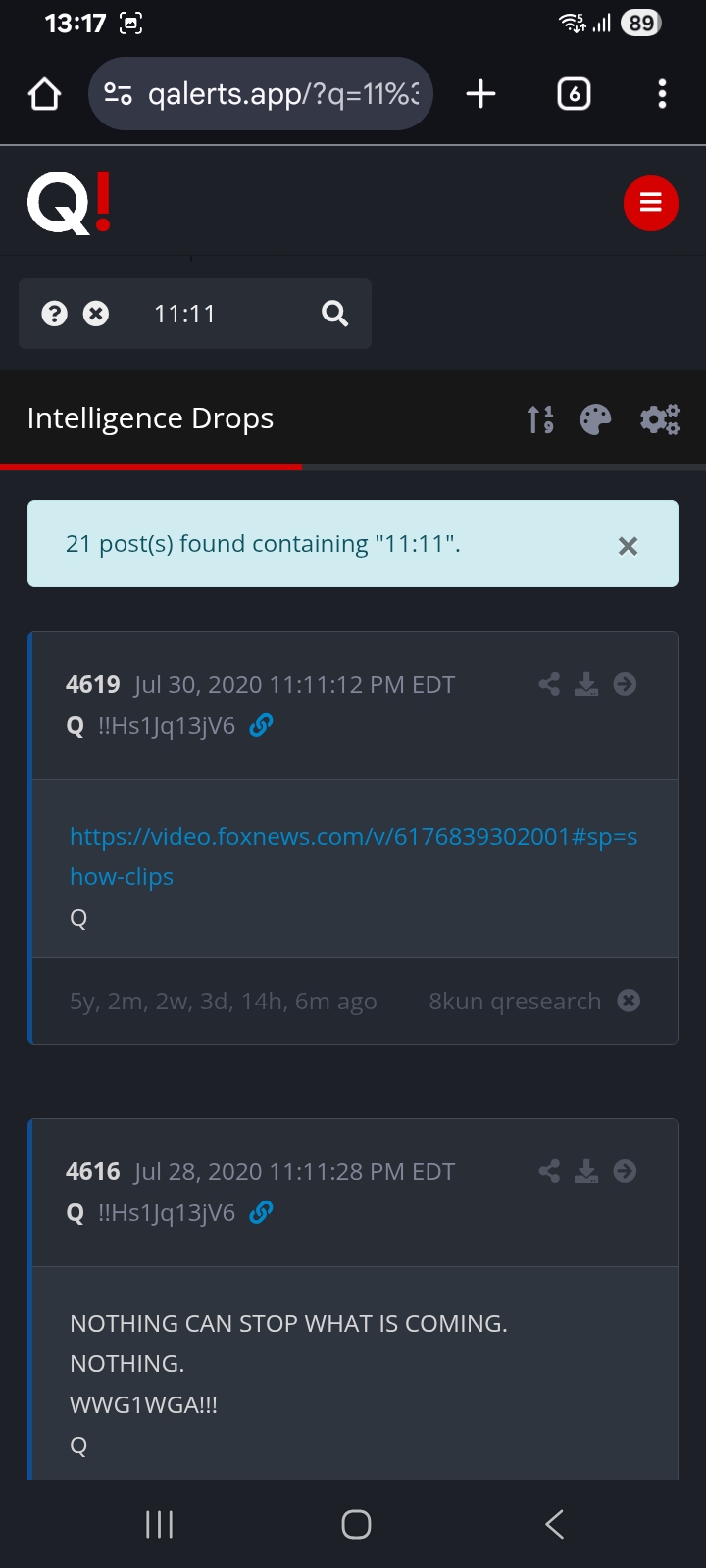This screenshot has width=706, height=1568.
Task: Dismiss the 21 posts found alert
Action: tap(629, 546)
